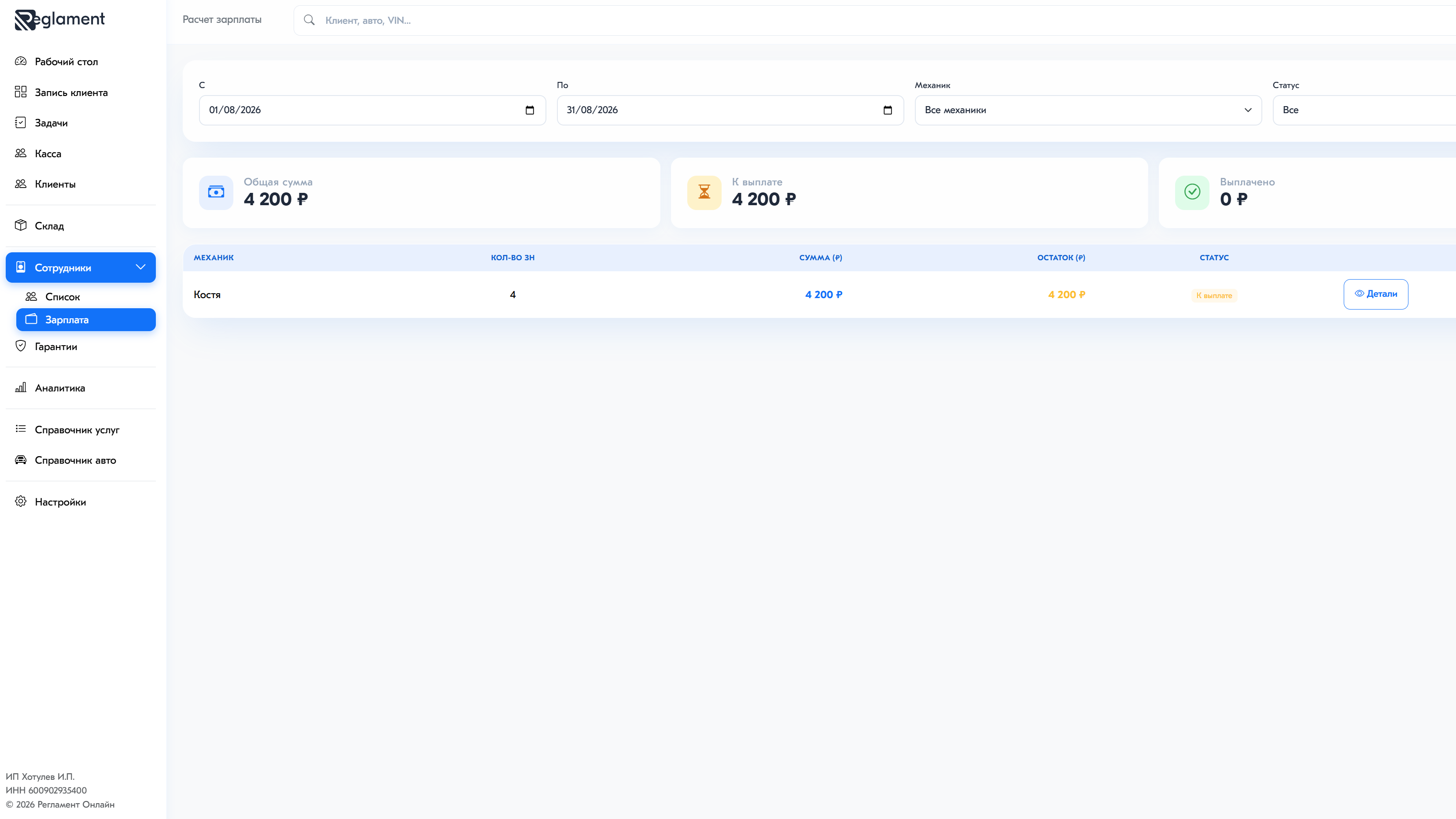Screen dimensions: 1456x819
Task: Click the СТАТУС column header
Action: pyautogui.click(x=1214, y=257)
